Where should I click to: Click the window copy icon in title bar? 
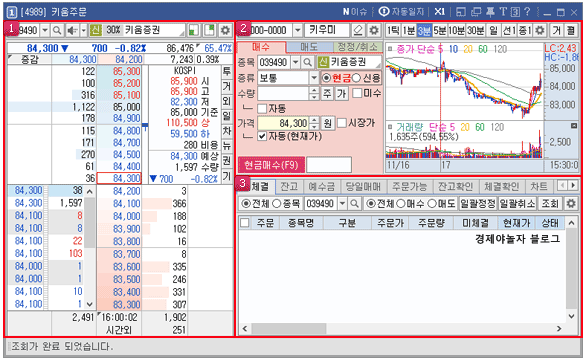coord(476,12)
